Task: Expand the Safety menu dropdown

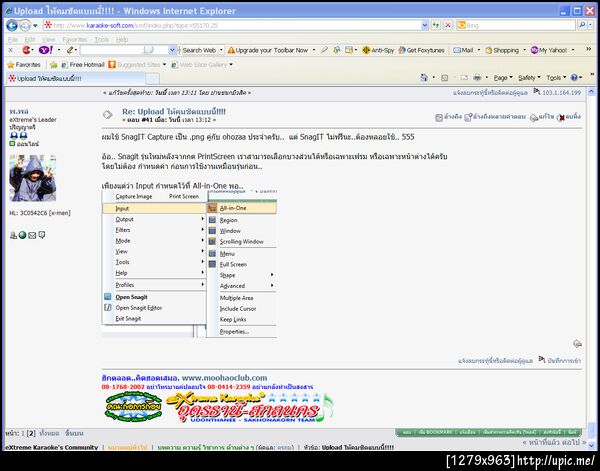Action: [x=529, y=78]
